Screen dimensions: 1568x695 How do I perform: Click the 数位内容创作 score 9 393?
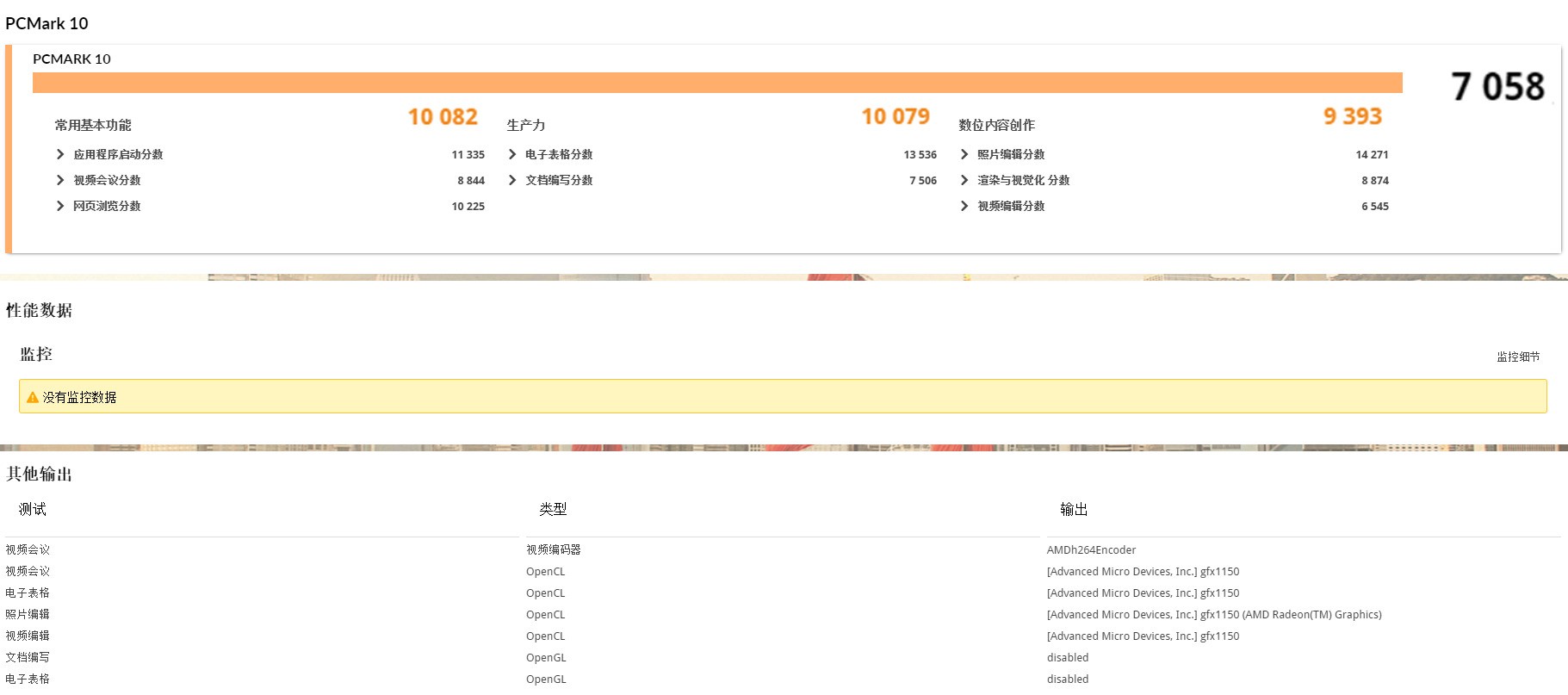(x=1352, y=117)
